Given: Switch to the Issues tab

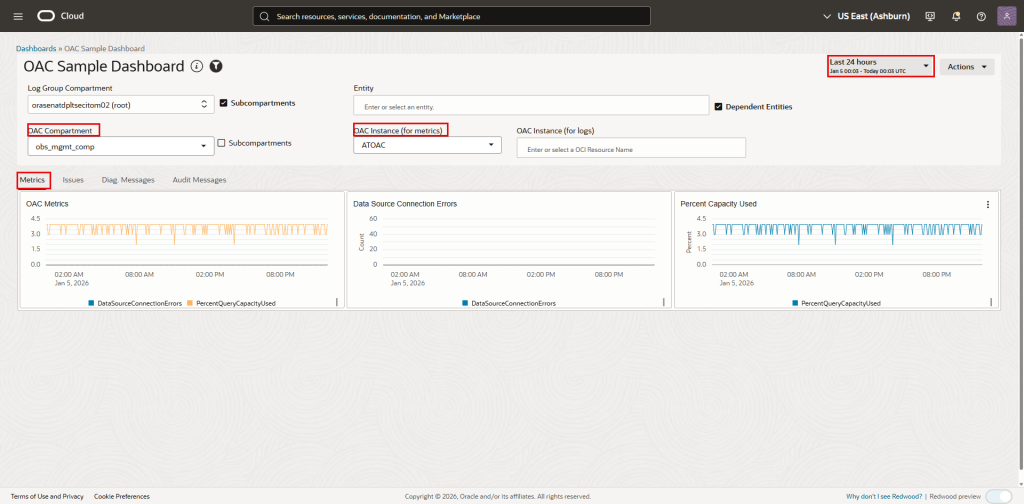Looking at the screenshot, I should pos(73,180).
